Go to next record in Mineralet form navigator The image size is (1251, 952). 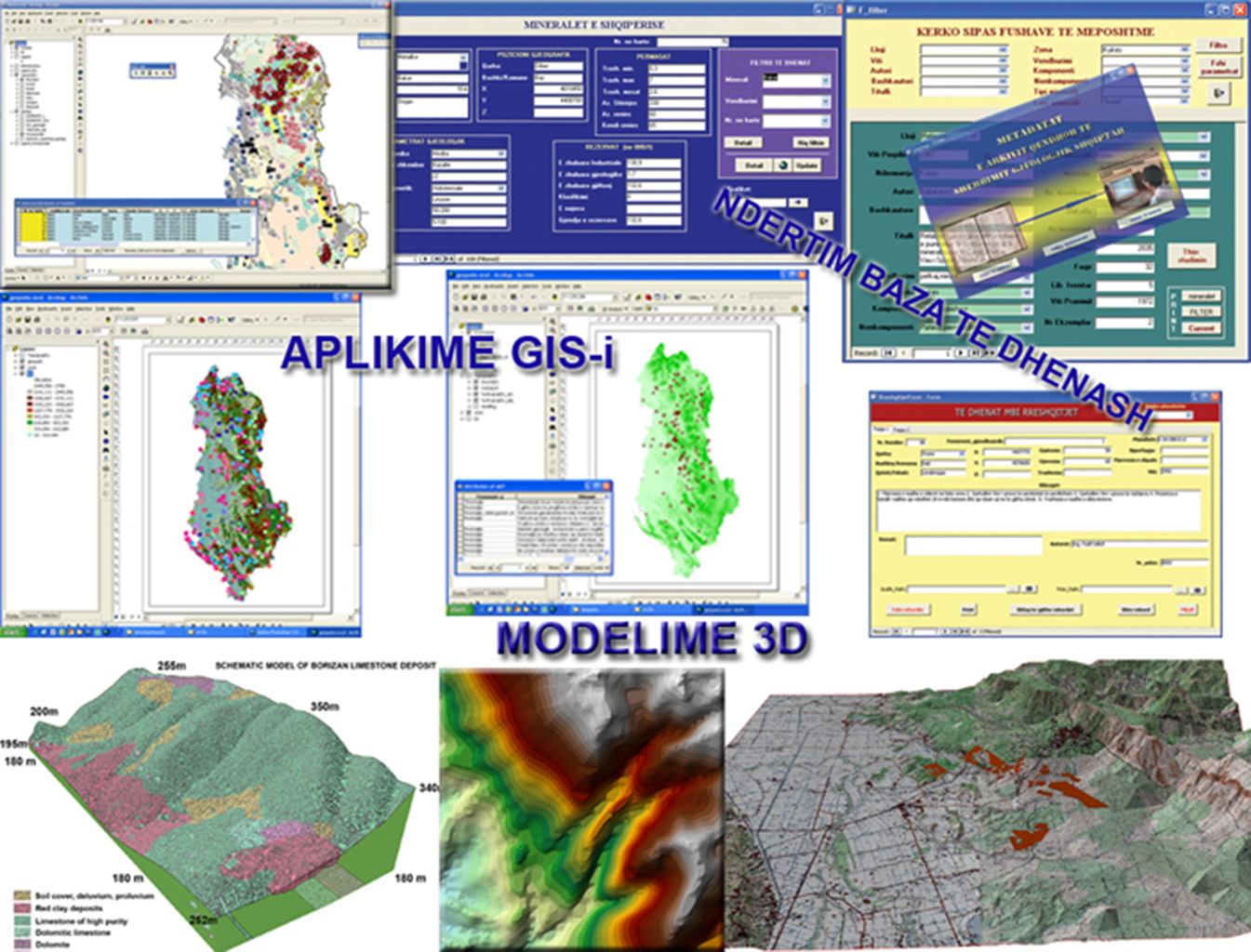(427, 258)
